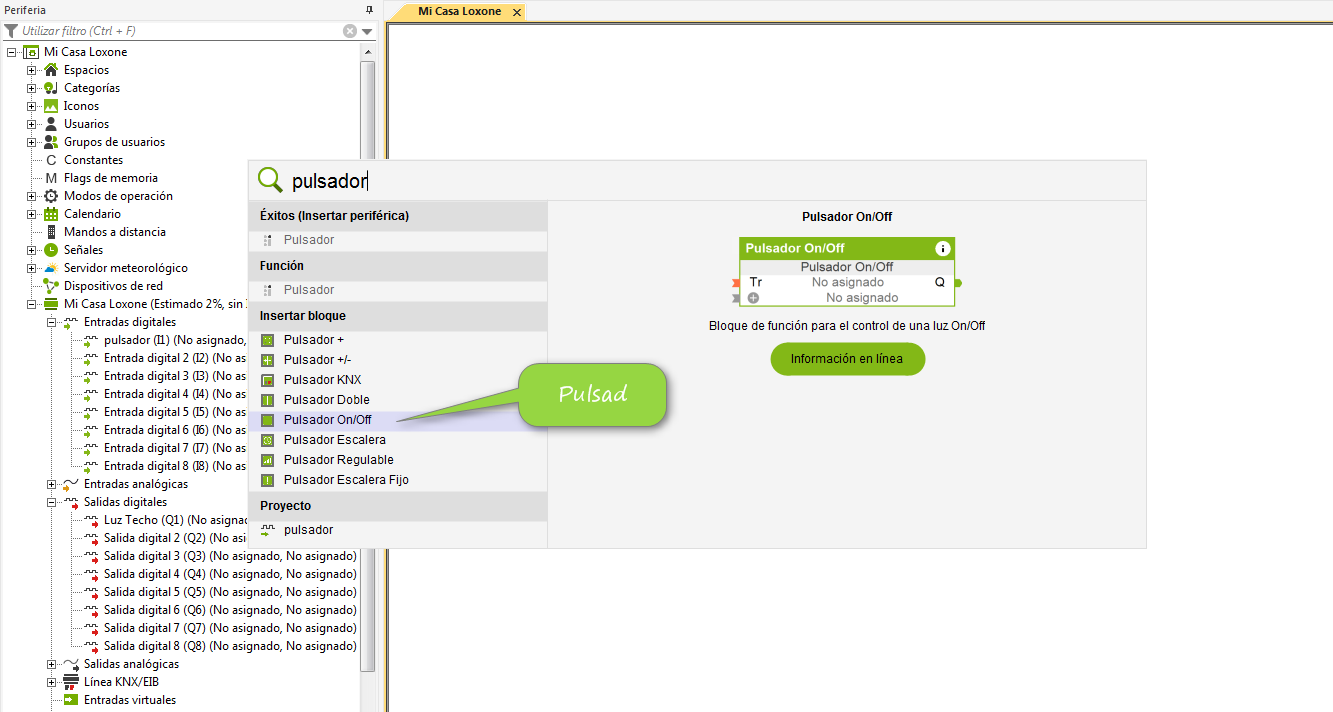Open the filter dropdown arrow
The image size is (1333, 712).
pyautogui.click(x=367, y=31)
